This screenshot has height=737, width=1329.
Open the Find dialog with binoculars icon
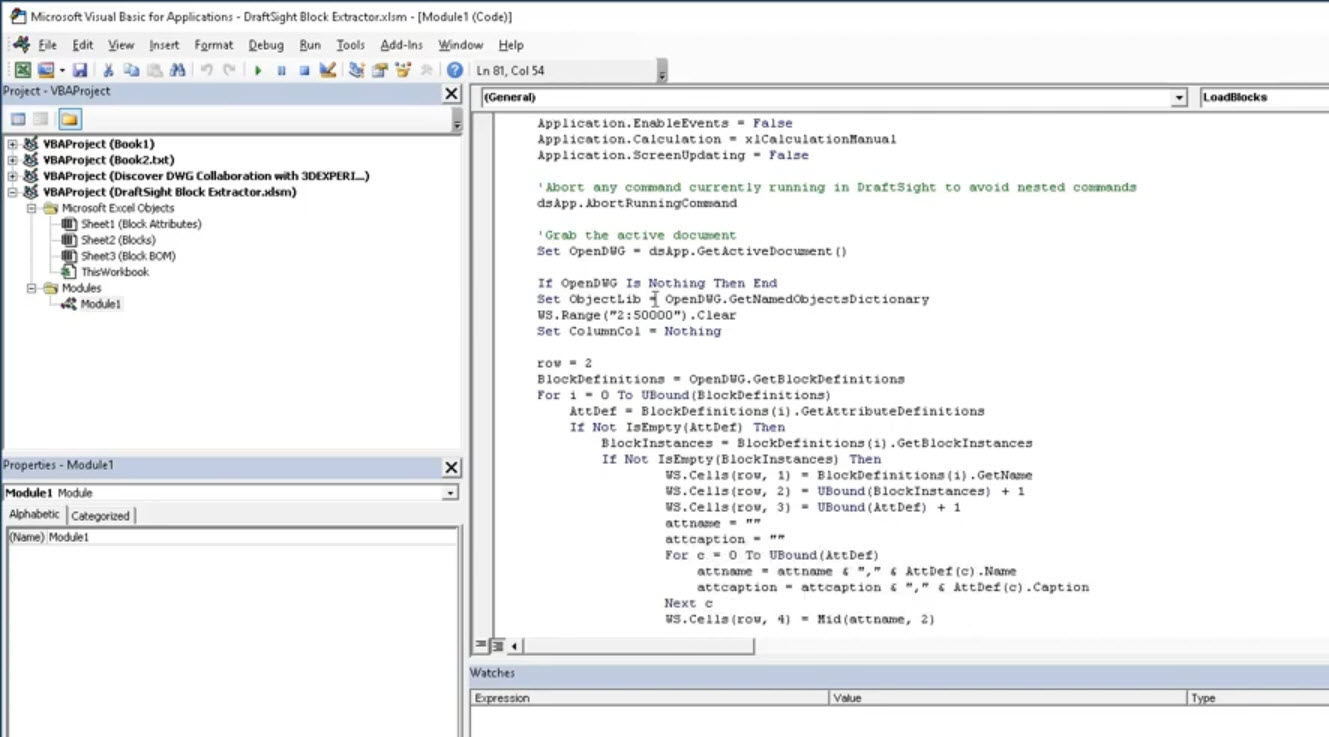point(178,70)
